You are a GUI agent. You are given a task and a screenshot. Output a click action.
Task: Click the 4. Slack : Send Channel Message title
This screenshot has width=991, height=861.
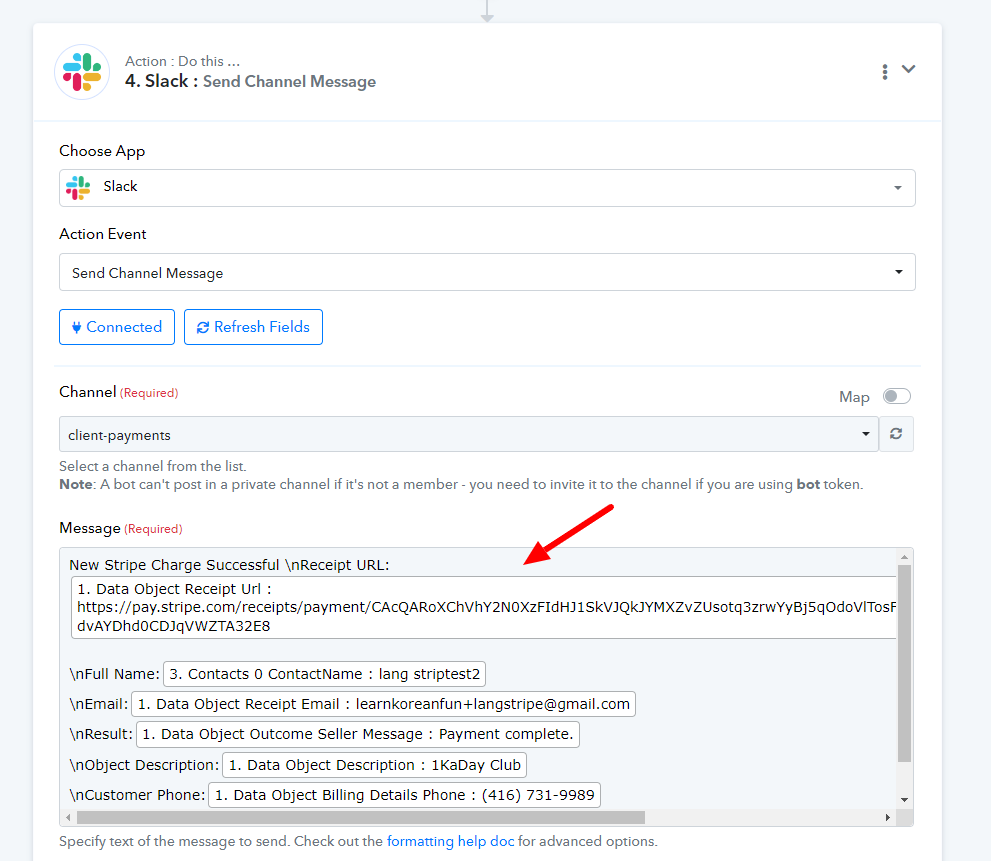[x=250, y=82]
